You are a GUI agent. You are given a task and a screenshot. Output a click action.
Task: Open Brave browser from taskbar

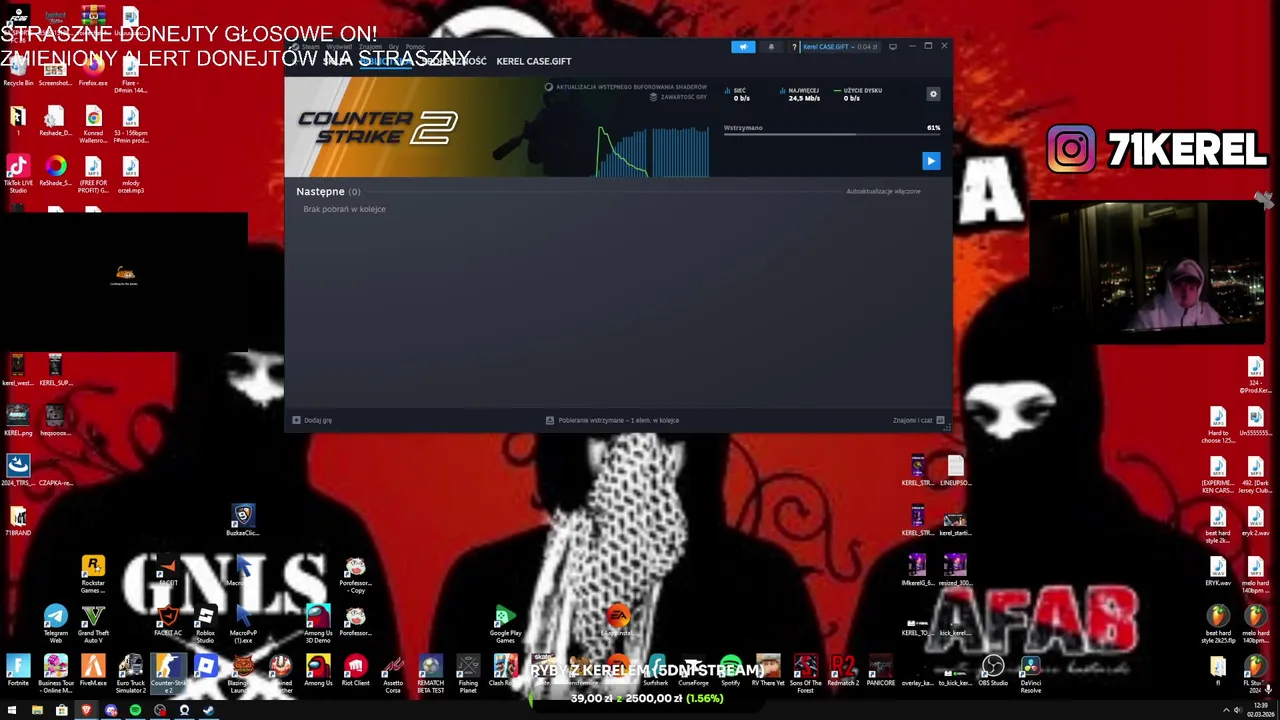(x=86, y=710)
